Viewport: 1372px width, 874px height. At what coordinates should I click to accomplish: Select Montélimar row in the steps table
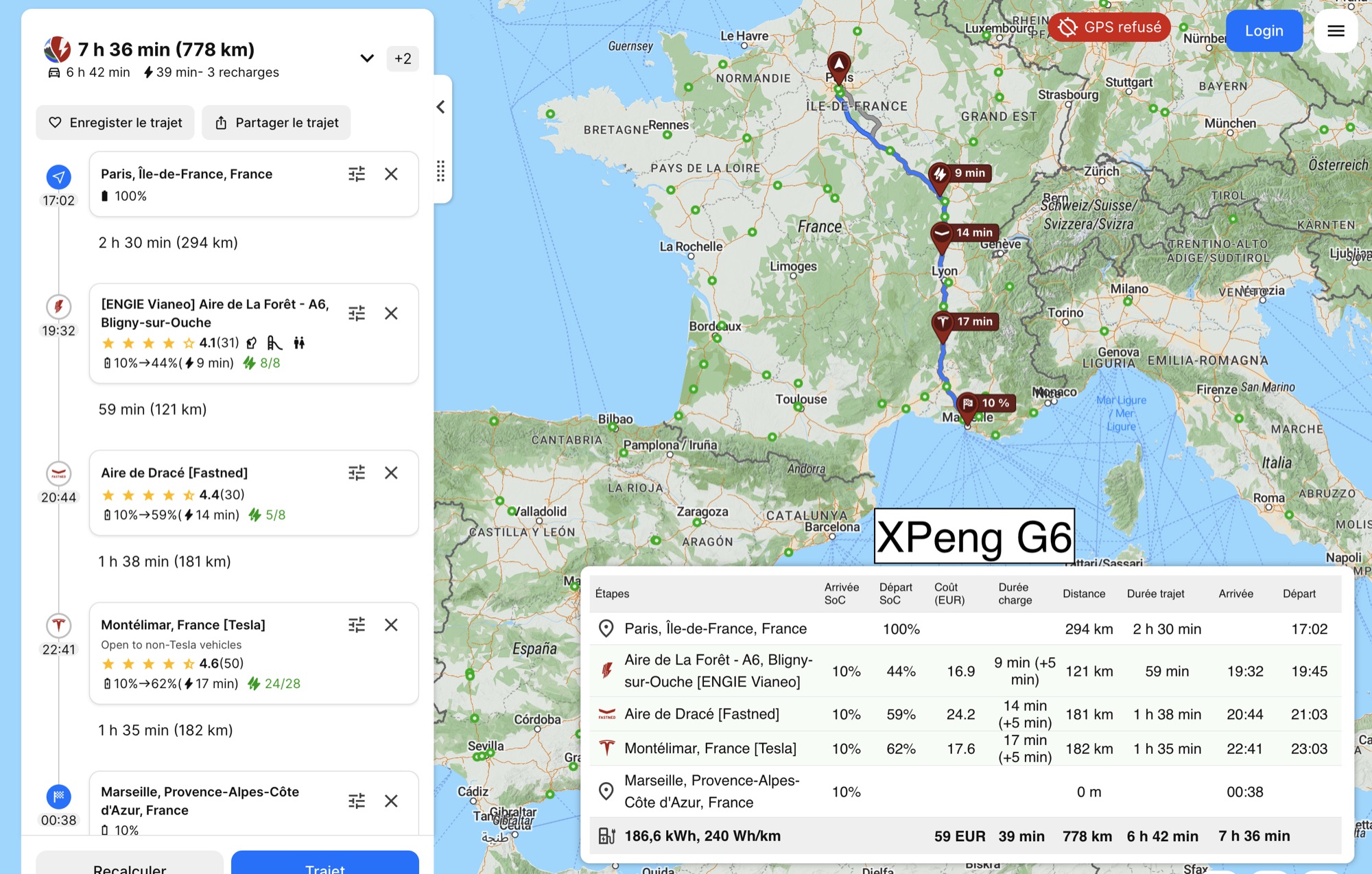pos(965,748)
